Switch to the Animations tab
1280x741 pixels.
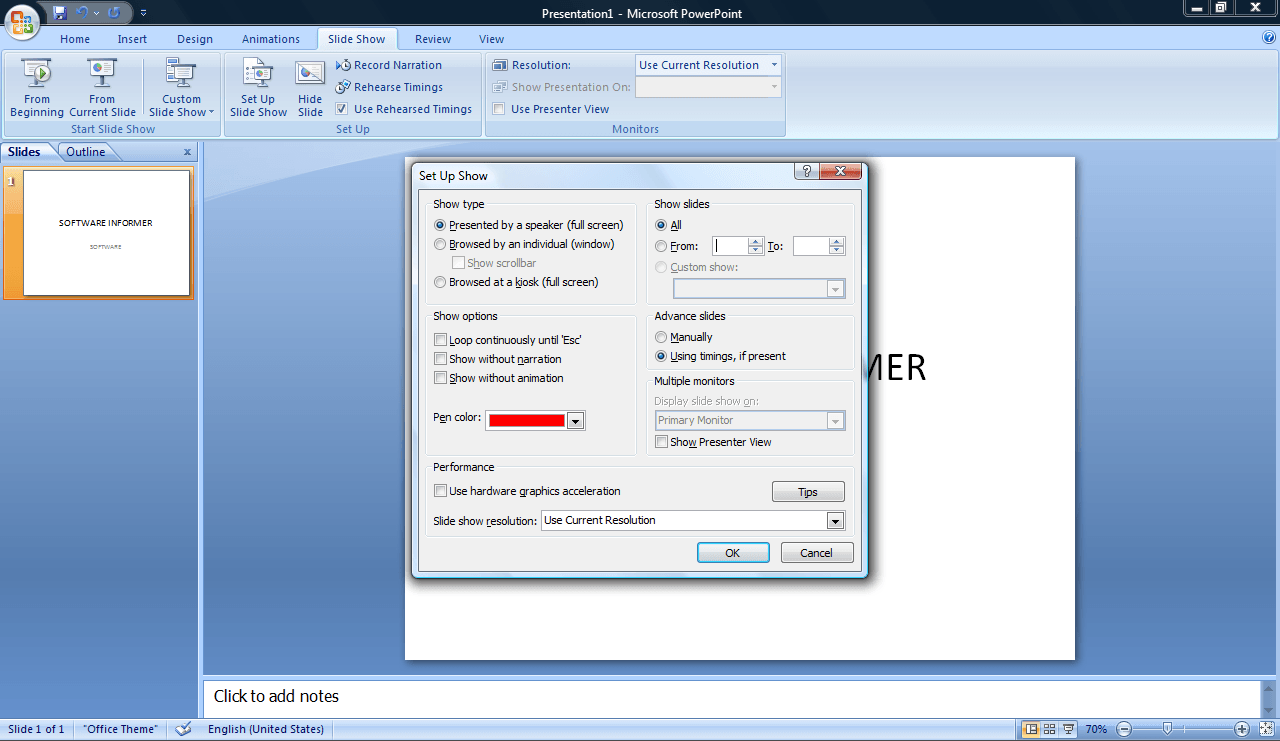click(x=270, y=39)
